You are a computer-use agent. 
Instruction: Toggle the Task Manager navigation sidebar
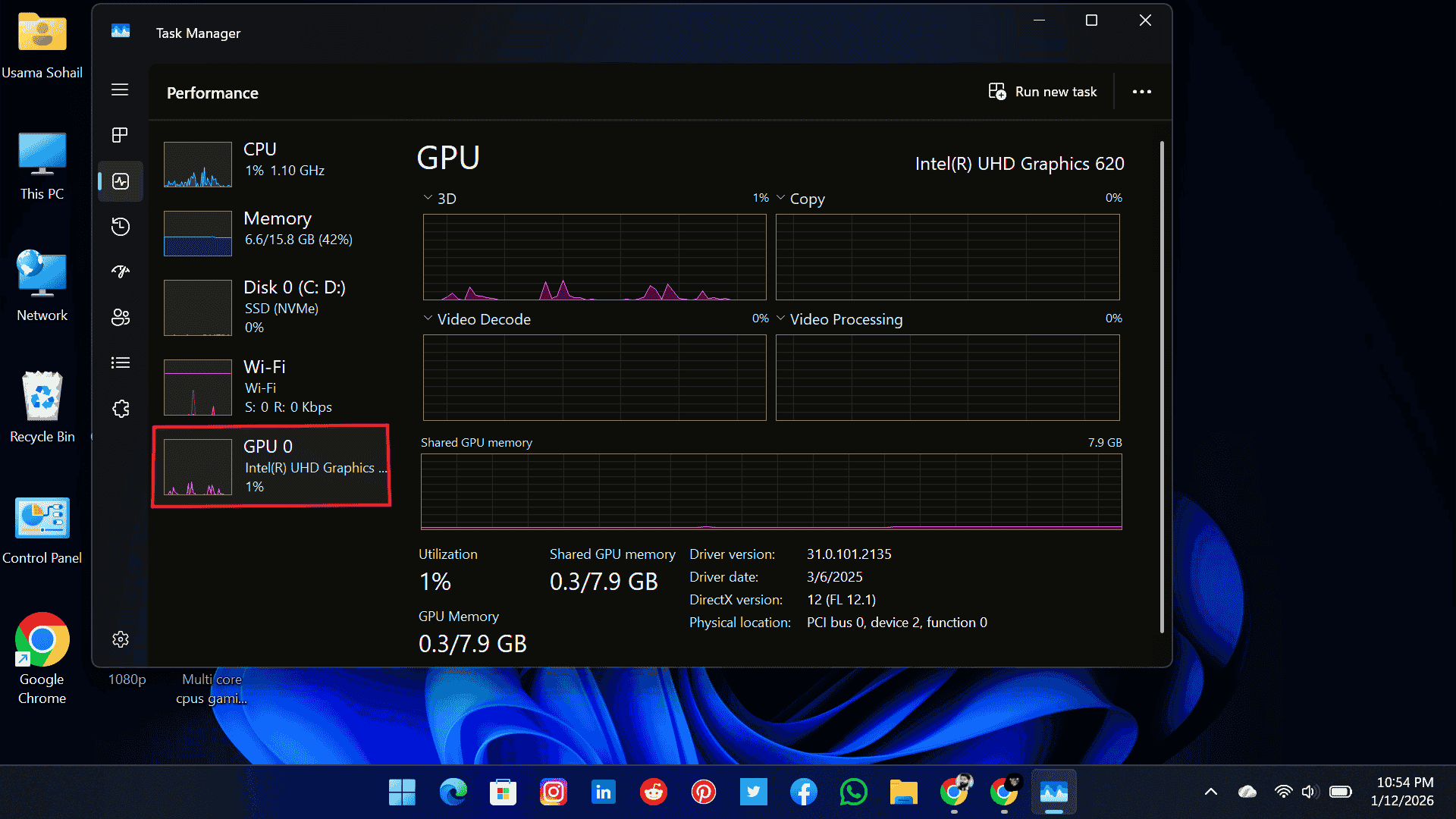120,89
